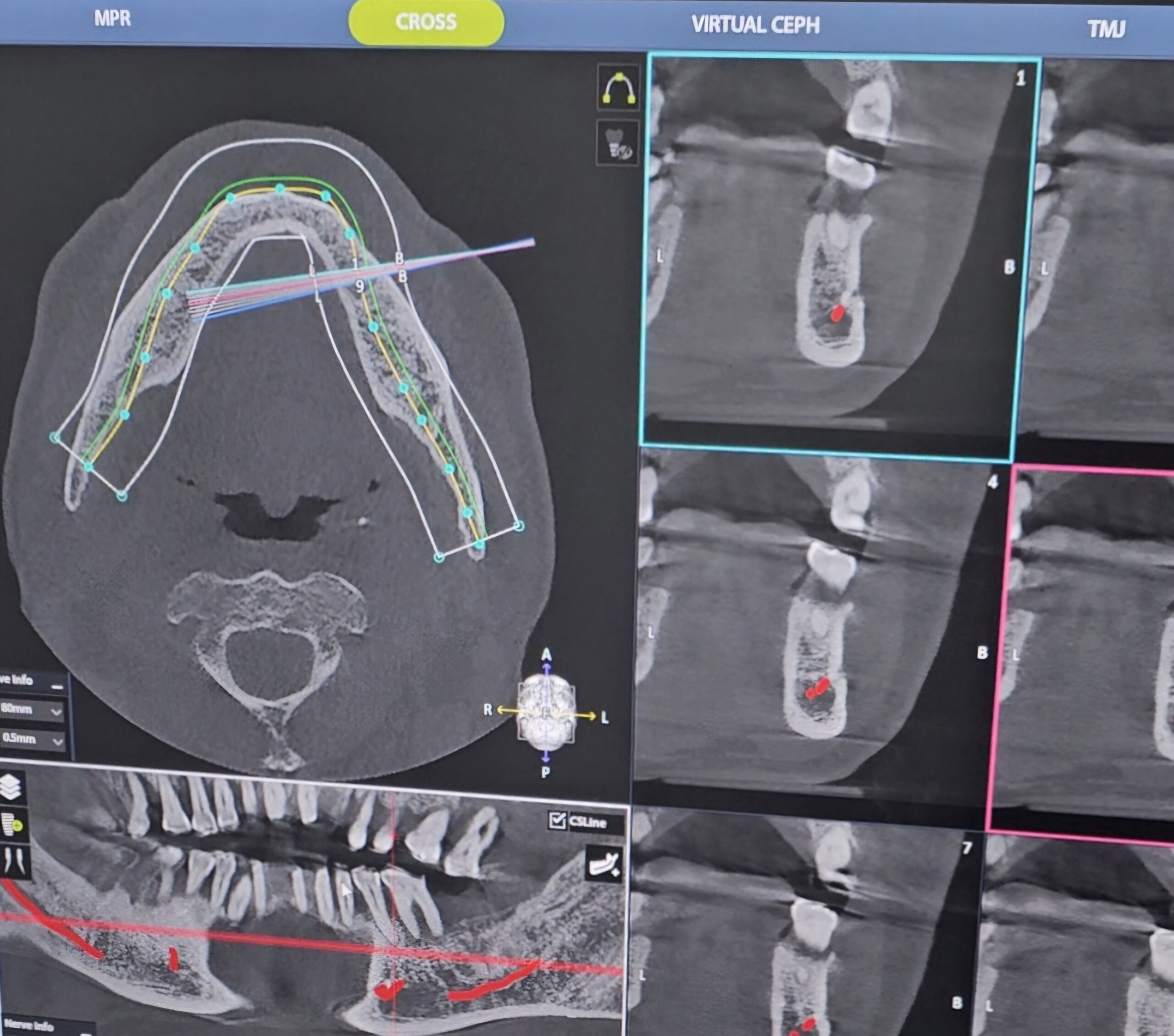Click the L arrow on the orientation widget
Viewport: 1174px width, 1036px height.
[x=592, y=717]
